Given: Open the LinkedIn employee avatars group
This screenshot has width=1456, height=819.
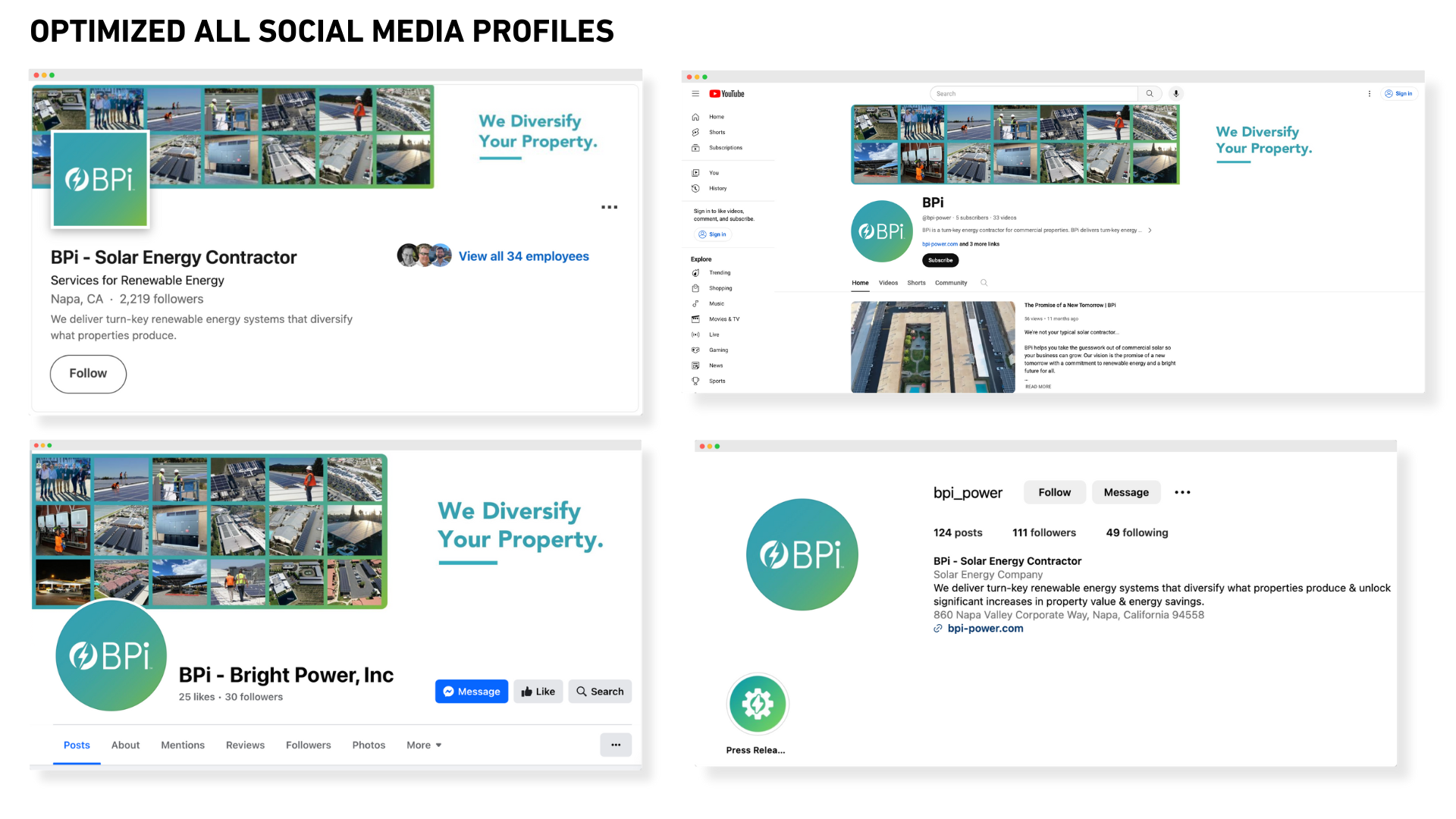Looking at the screenshot, I should [425, 256].
